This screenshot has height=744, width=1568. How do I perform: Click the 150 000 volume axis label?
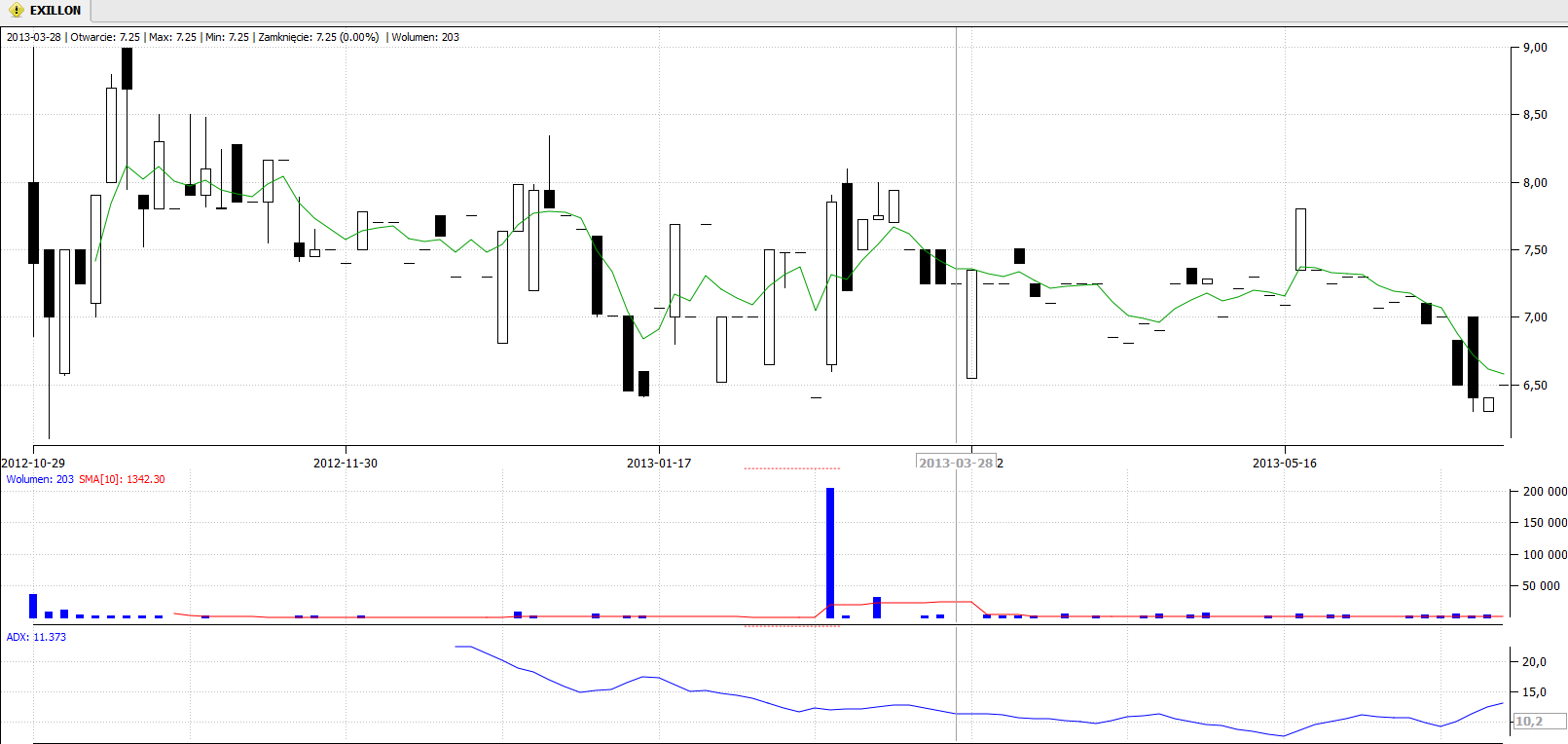pyautogui.click(x=1545, y=523)
